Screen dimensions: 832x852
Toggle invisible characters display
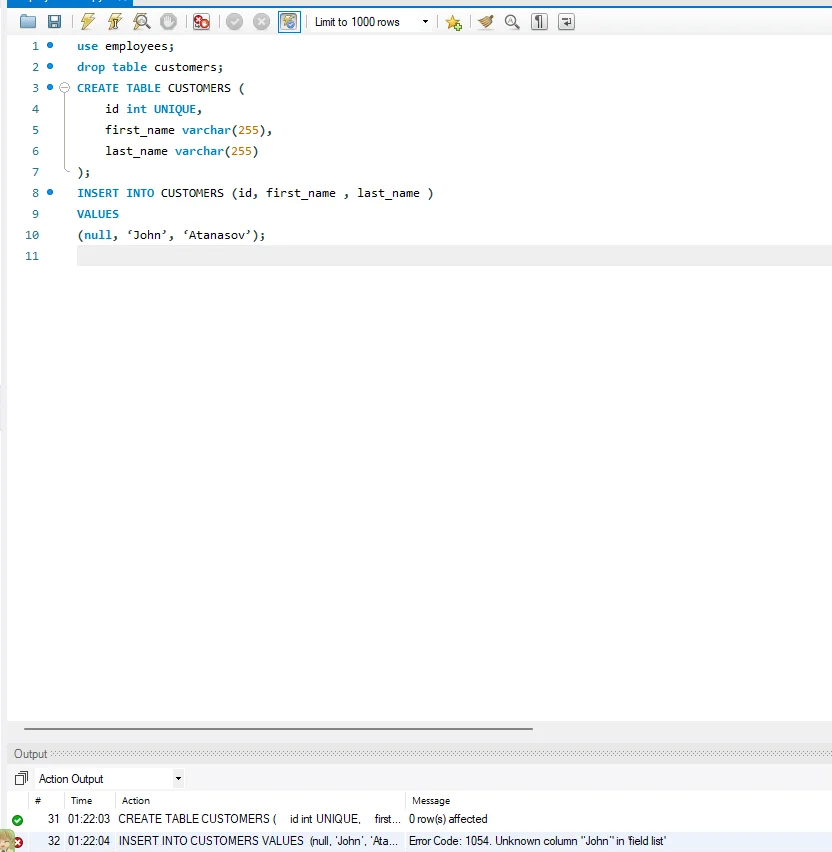coord(539,22)
